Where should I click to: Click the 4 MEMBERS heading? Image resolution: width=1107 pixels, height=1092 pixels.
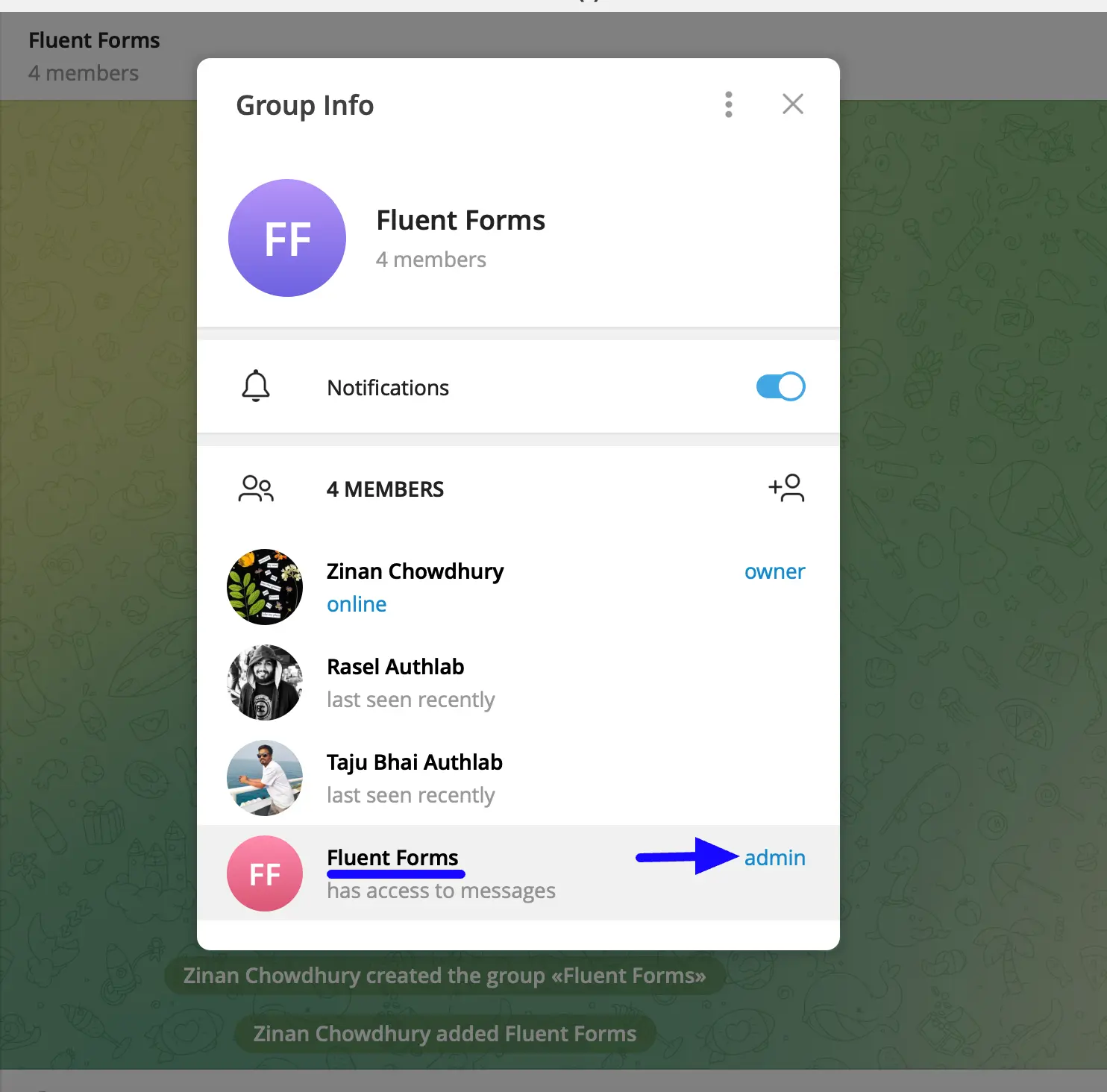click(x=385, y=489)
